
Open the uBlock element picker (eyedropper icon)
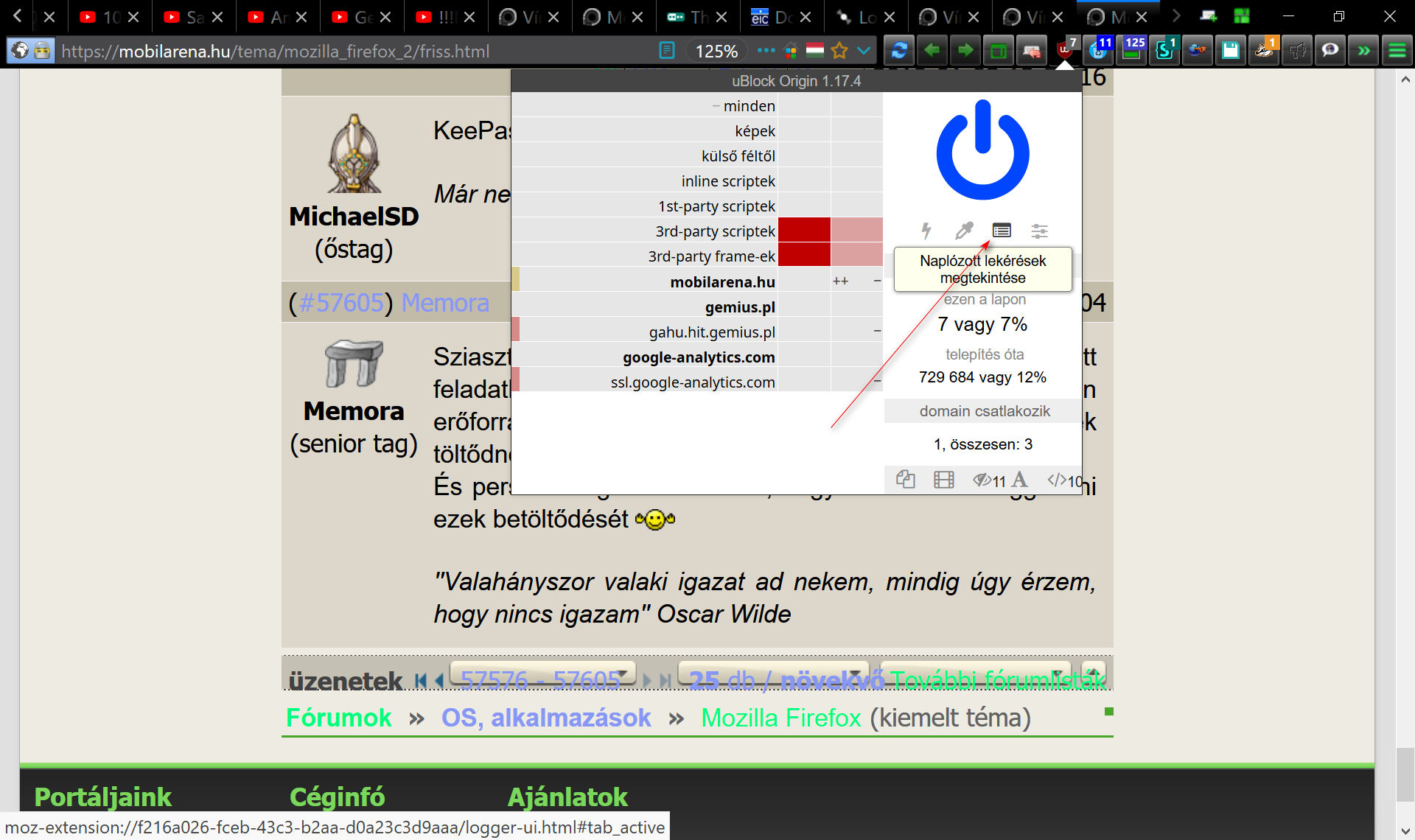point(963,231)
